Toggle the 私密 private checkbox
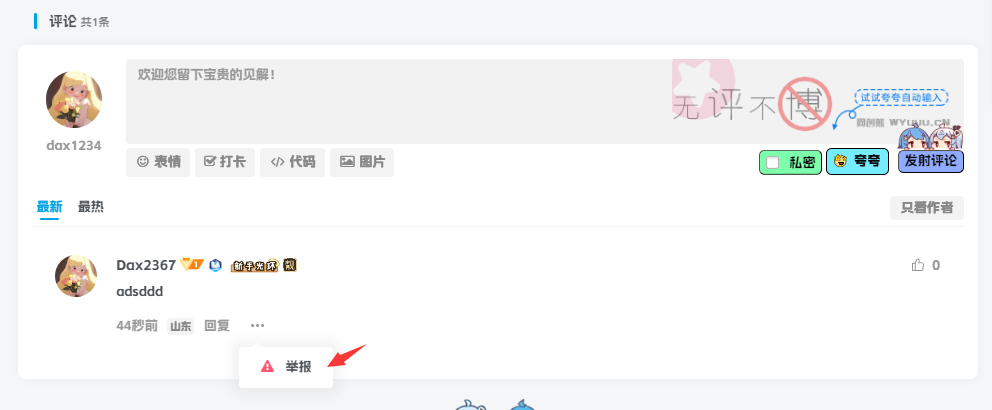Image resolution: width=992 pixels, height=410 pixels. coord(772,163)
